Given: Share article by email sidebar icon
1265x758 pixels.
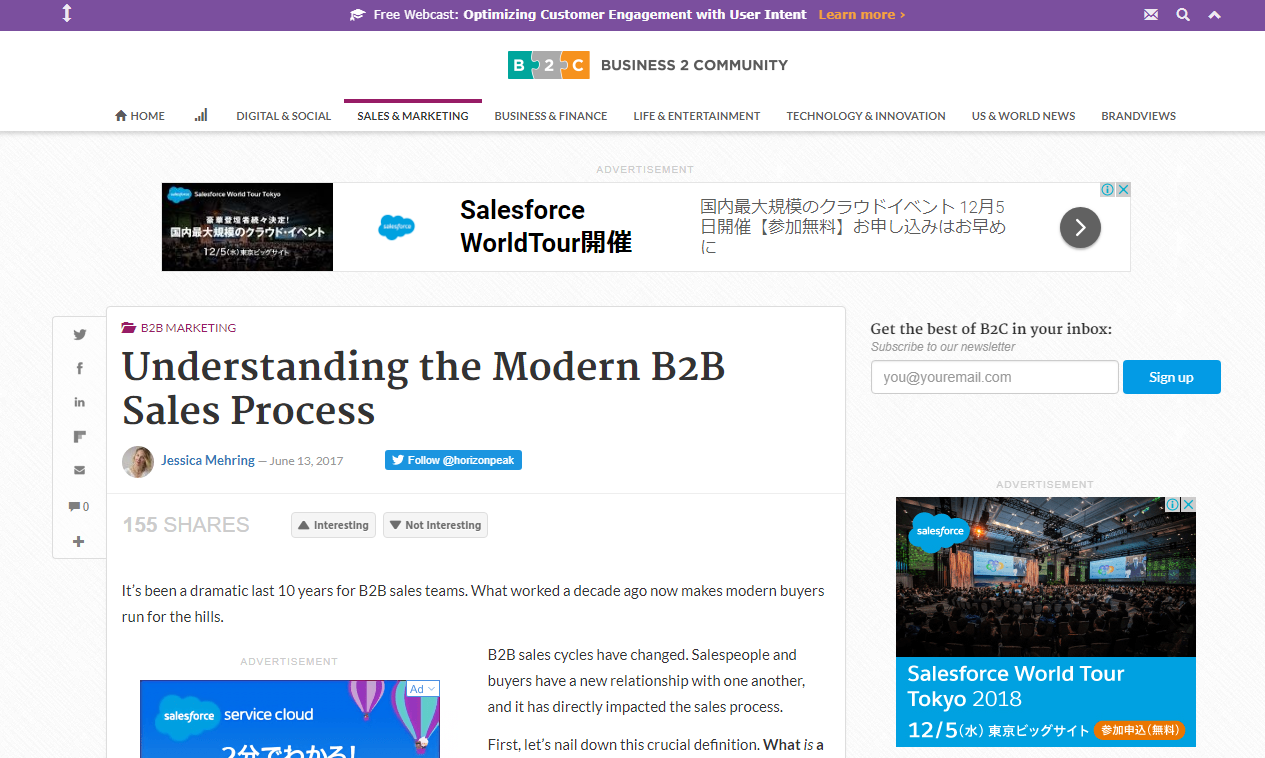Looking at the screenshot, I should 80,470.
